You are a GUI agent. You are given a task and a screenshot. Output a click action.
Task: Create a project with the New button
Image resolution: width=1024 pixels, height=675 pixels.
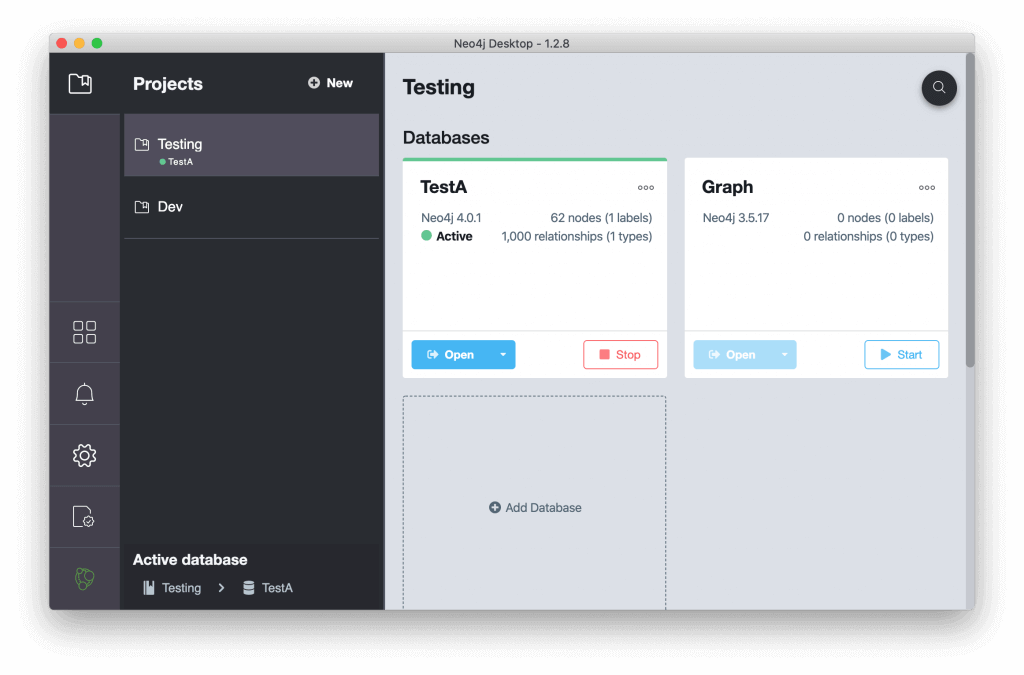click(x=330, y=83)
